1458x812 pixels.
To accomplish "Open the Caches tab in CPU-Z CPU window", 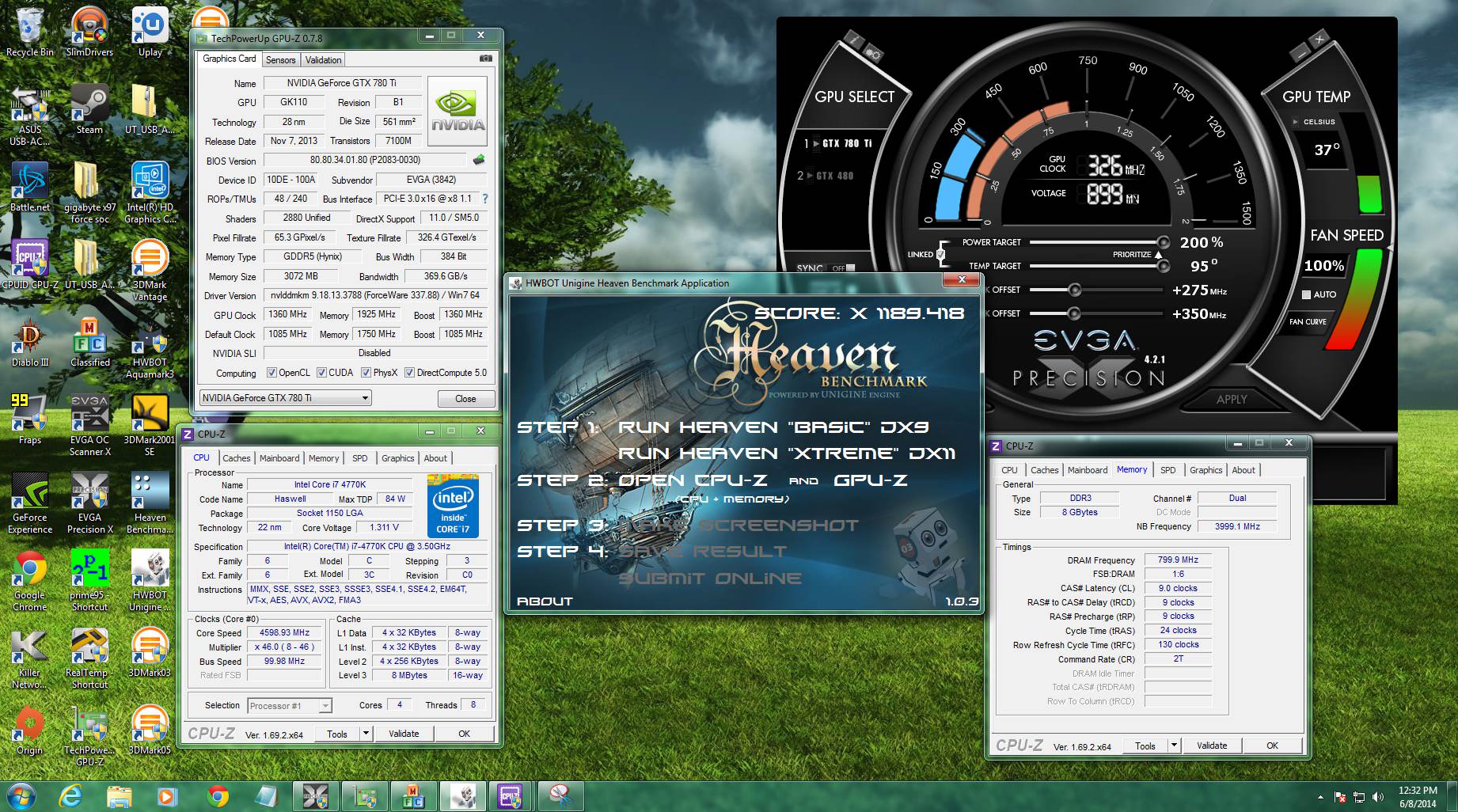I will click(236, 458).
